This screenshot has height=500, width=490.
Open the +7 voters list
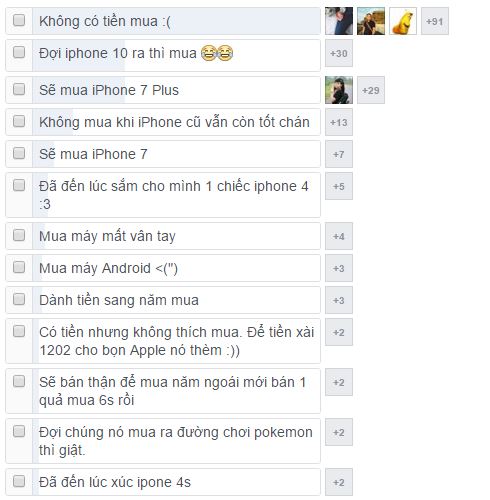[339, 154]
